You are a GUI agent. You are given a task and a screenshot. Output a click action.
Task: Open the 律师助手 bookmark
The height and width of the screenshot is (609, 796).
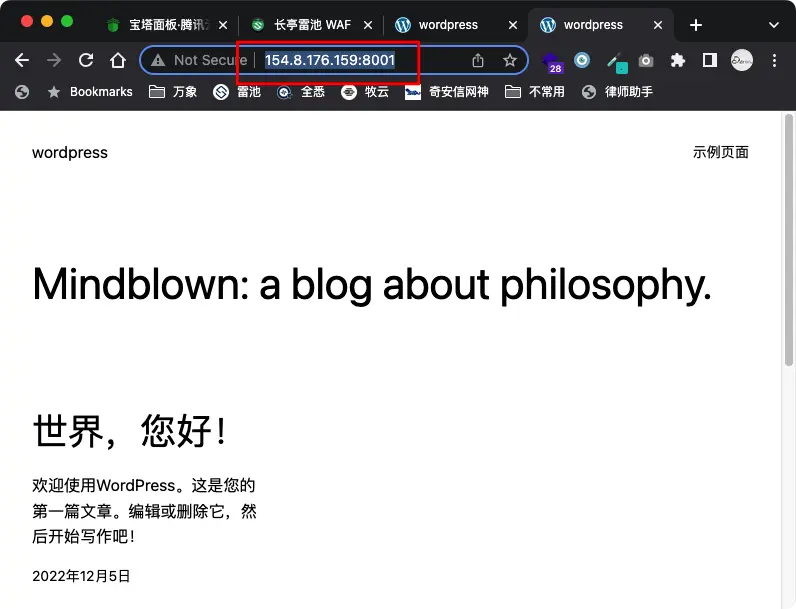pyautogui.click(x=617, y=92)
